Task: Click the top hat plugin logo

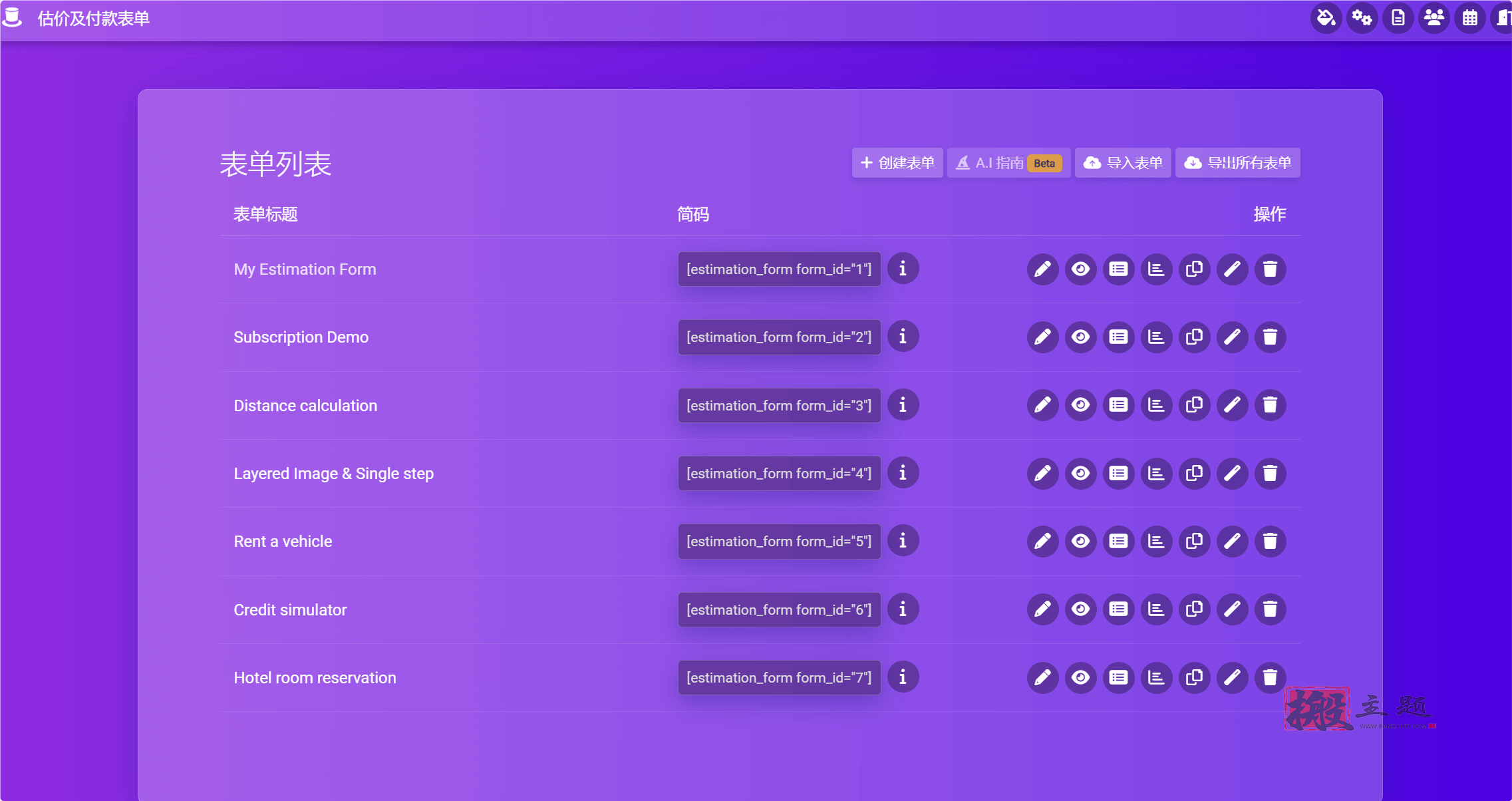Action: (x=12, y=17)
